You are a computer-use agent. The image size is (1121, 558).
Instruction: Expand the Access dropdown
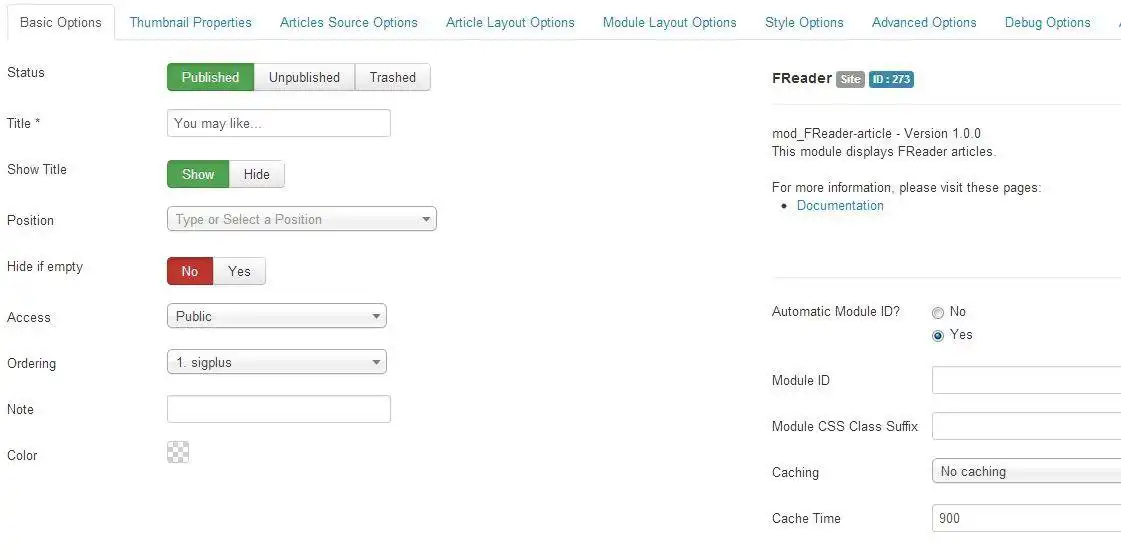pos(276,317)
